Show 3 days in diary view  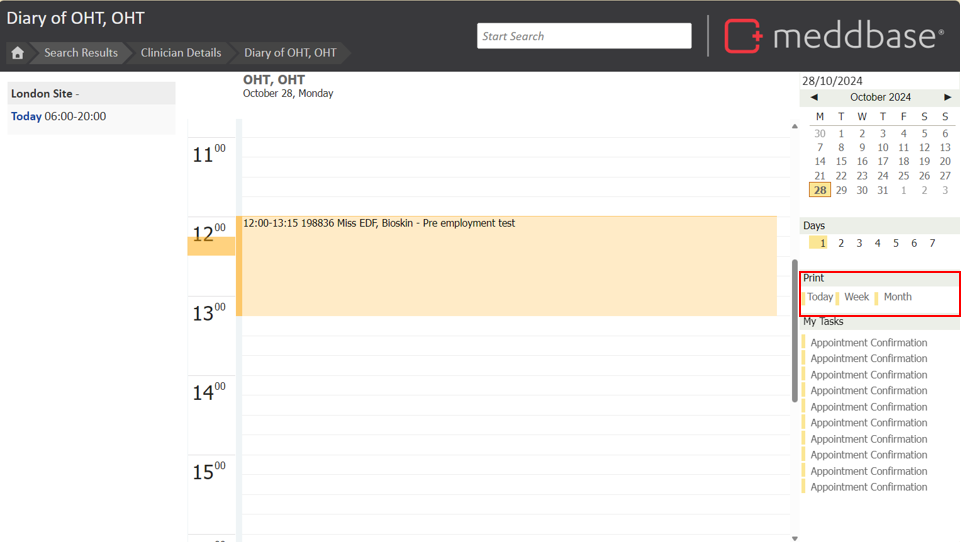(859, 243)
